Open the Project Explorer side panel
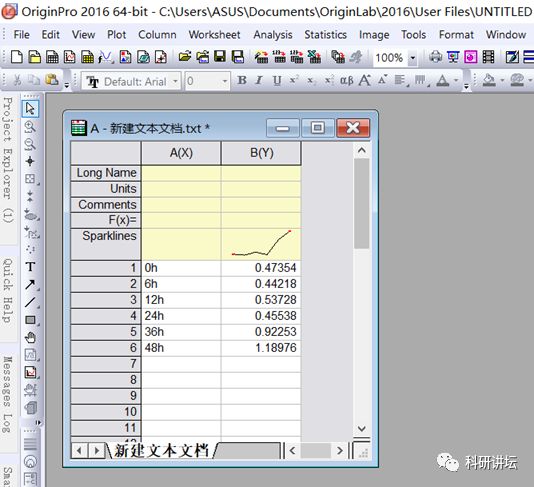Screen dimensions: 534x487 [x=8, y=160]
